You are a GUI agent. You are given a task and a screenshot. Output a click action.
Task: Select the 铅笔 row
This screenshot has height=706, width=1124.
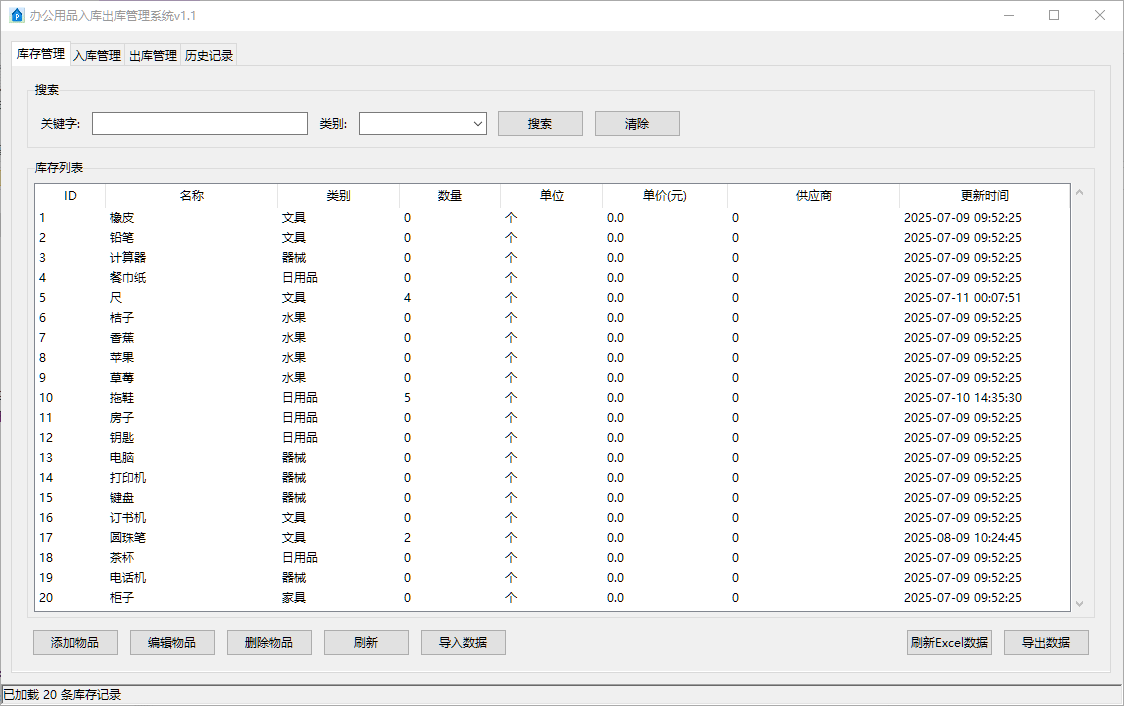tap(552, 238)
